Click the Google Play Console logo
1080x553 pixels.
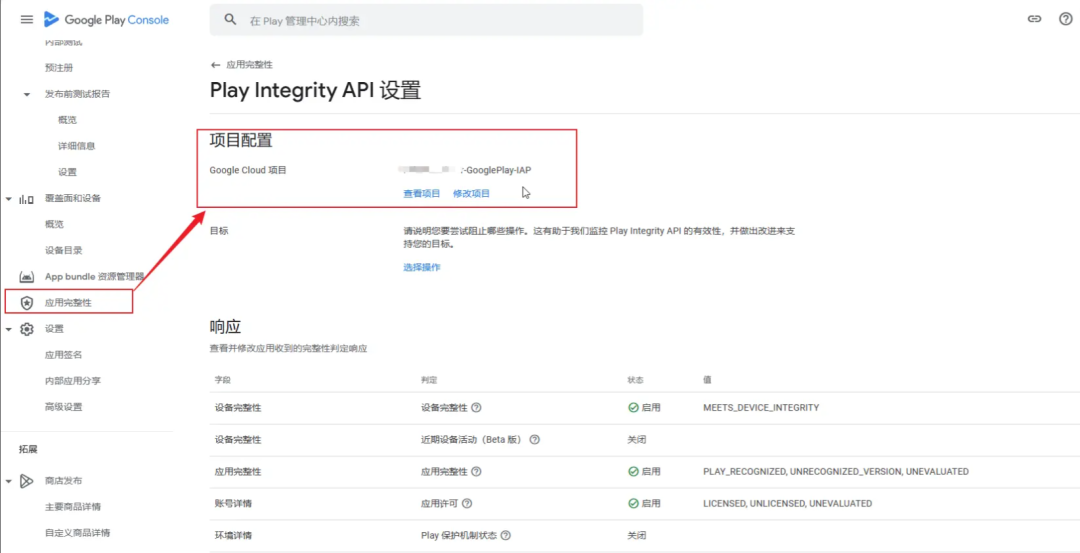click(106, 19)
